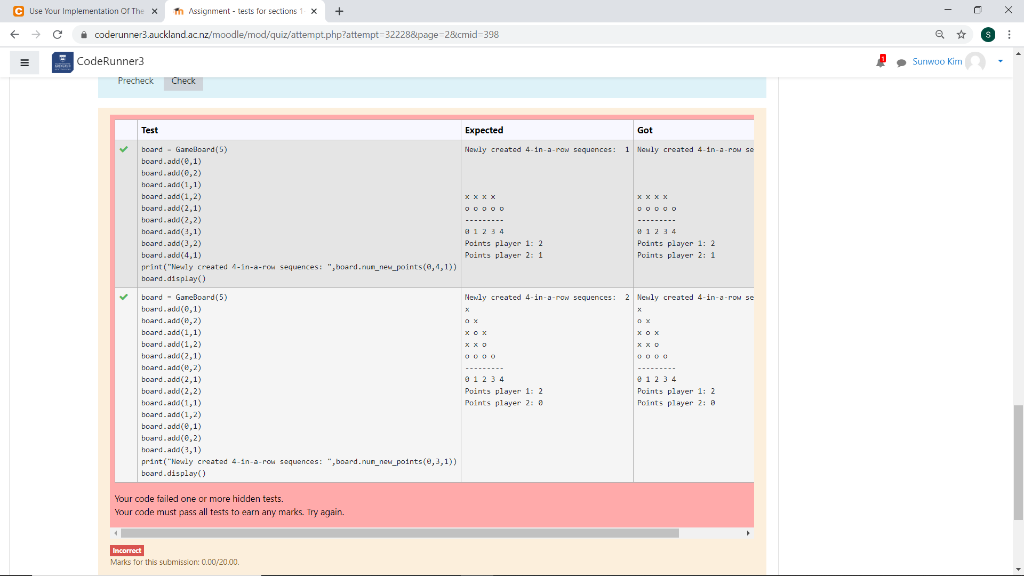The image size is (1024, 576).
Task: View the site padlock security info
Action: point(84,35)
